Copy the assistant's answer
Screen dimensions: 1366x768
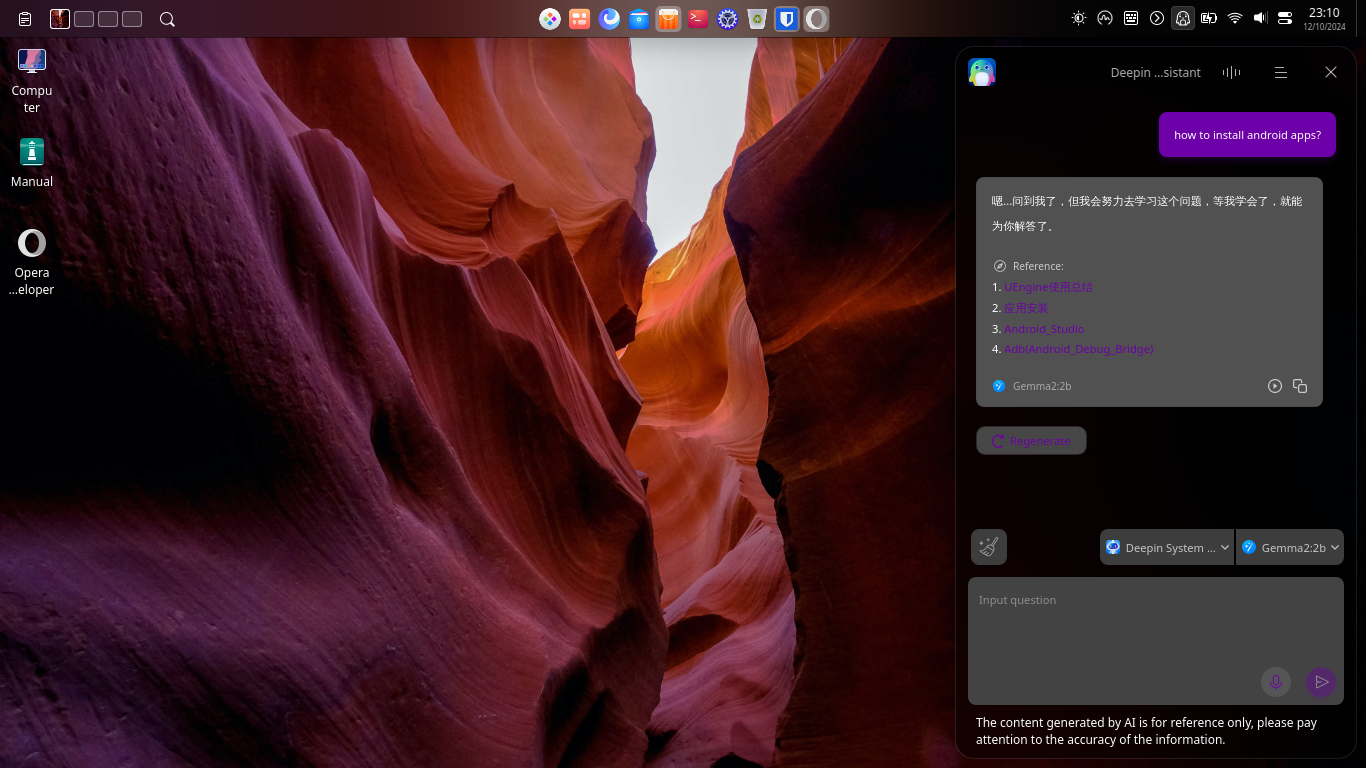(x=1300, y=386)
